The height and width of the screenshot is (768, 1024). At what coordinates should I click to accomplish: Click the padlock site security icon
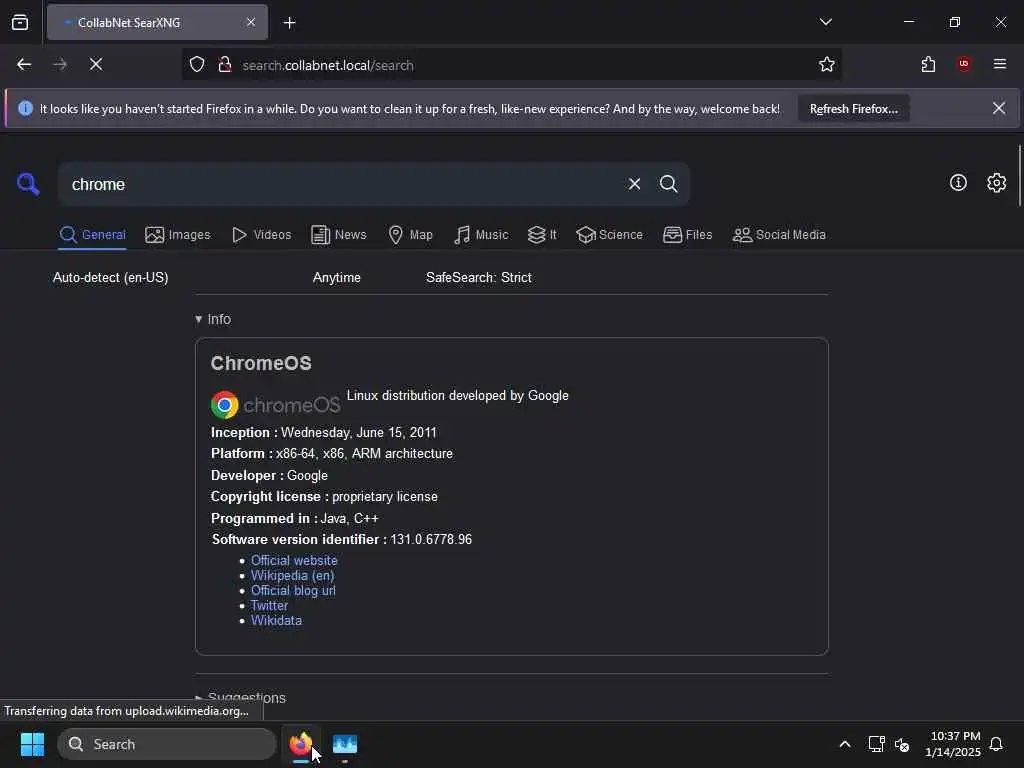click(225, 65)
